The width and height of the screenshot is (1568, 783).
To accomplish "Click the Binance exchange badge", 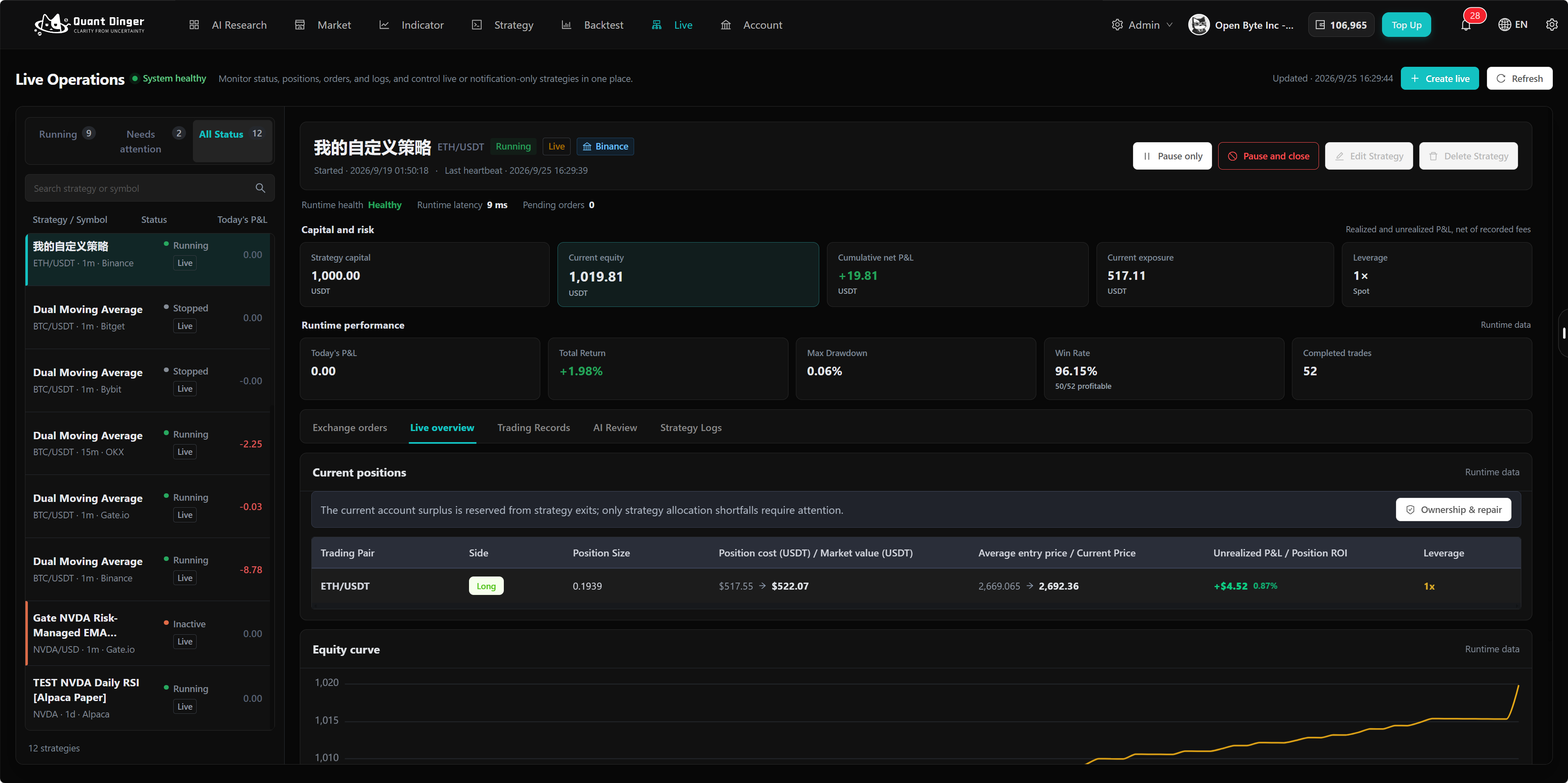I will tap(605, 146).
